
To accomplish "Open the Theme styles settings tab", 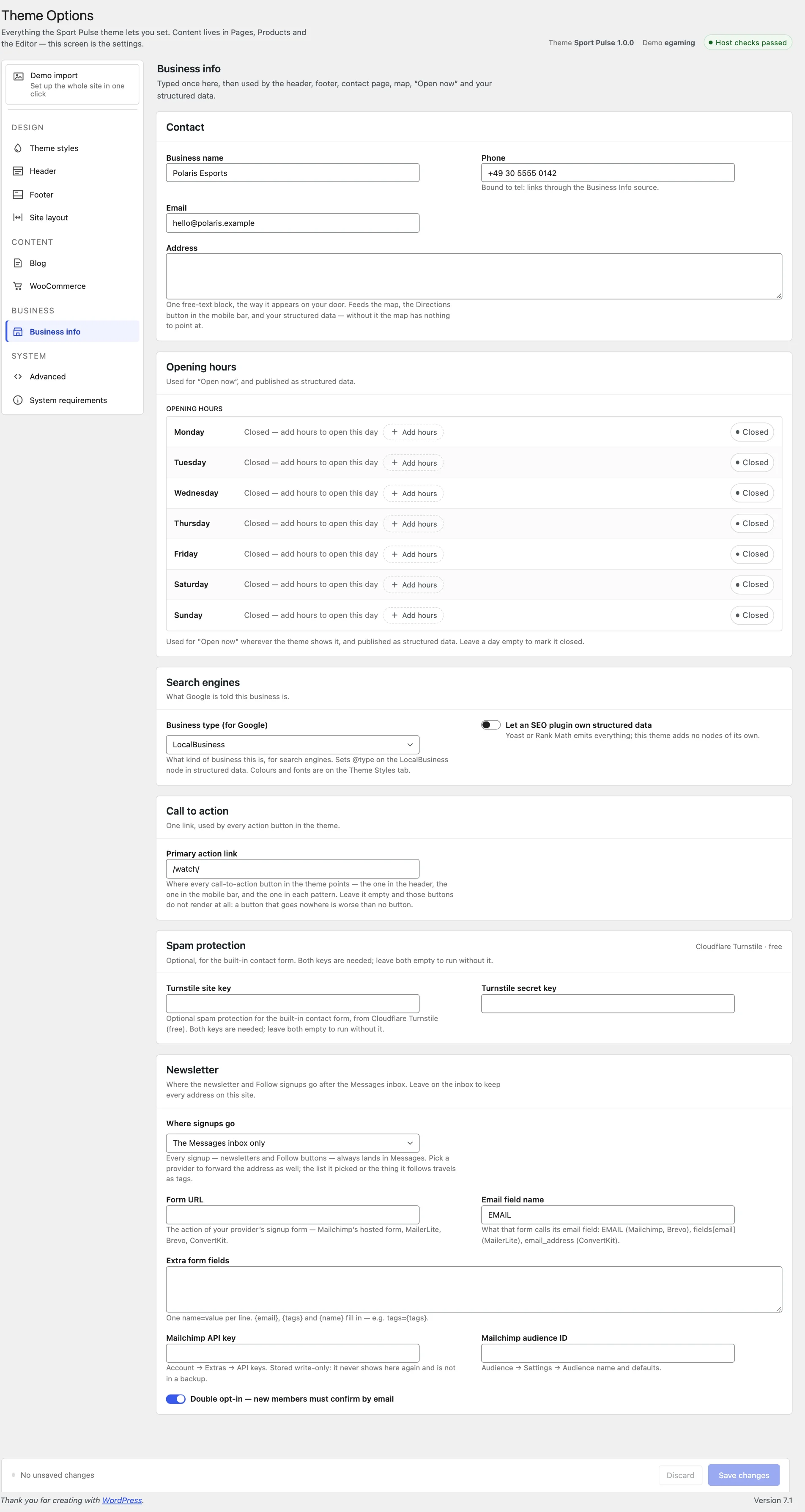I will click(x=72, y=148).
